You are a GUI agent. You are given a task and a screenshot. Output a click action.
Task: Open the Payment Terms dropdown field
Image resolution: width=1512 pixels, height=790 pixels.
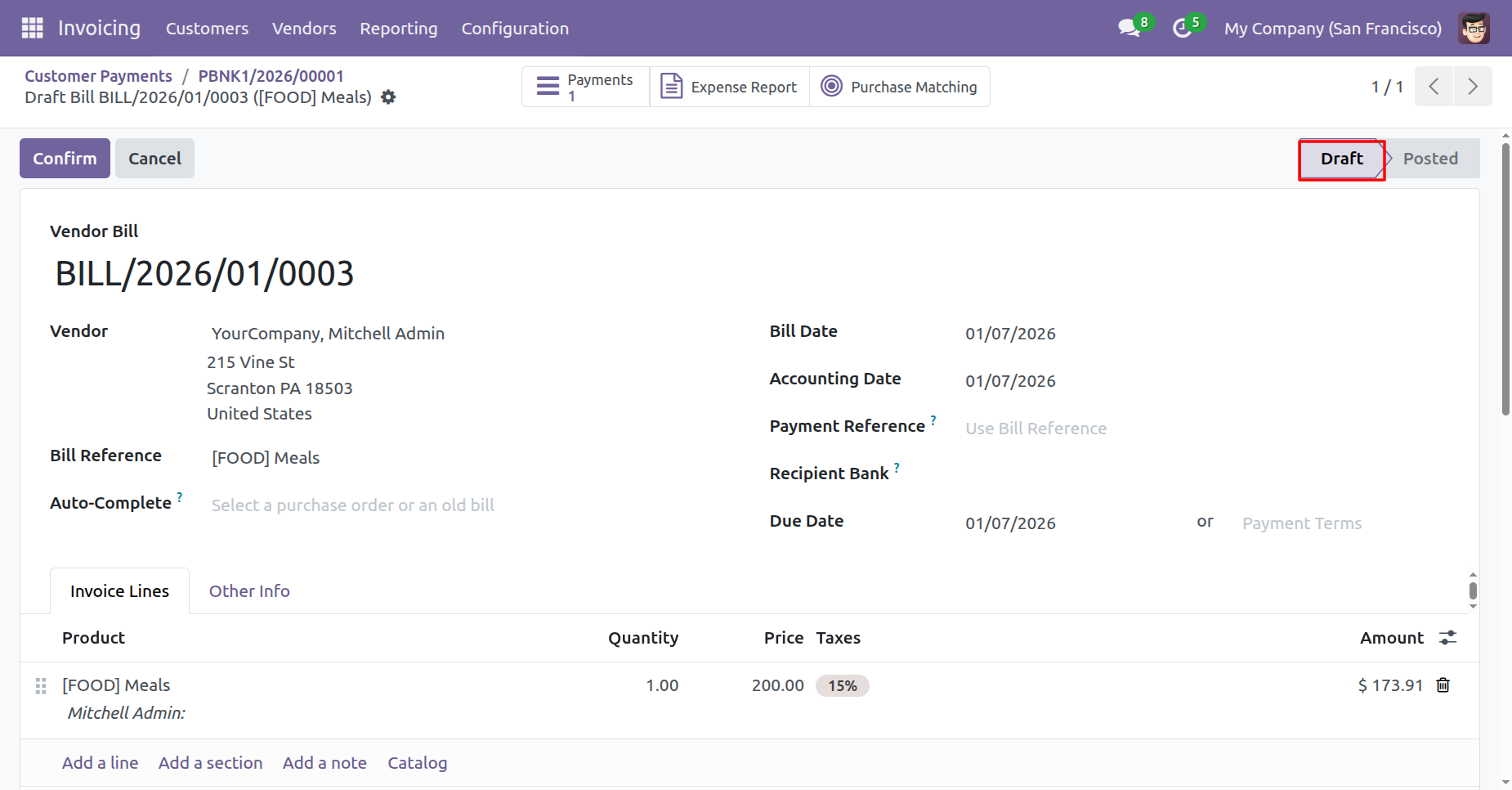point(1340,523)
